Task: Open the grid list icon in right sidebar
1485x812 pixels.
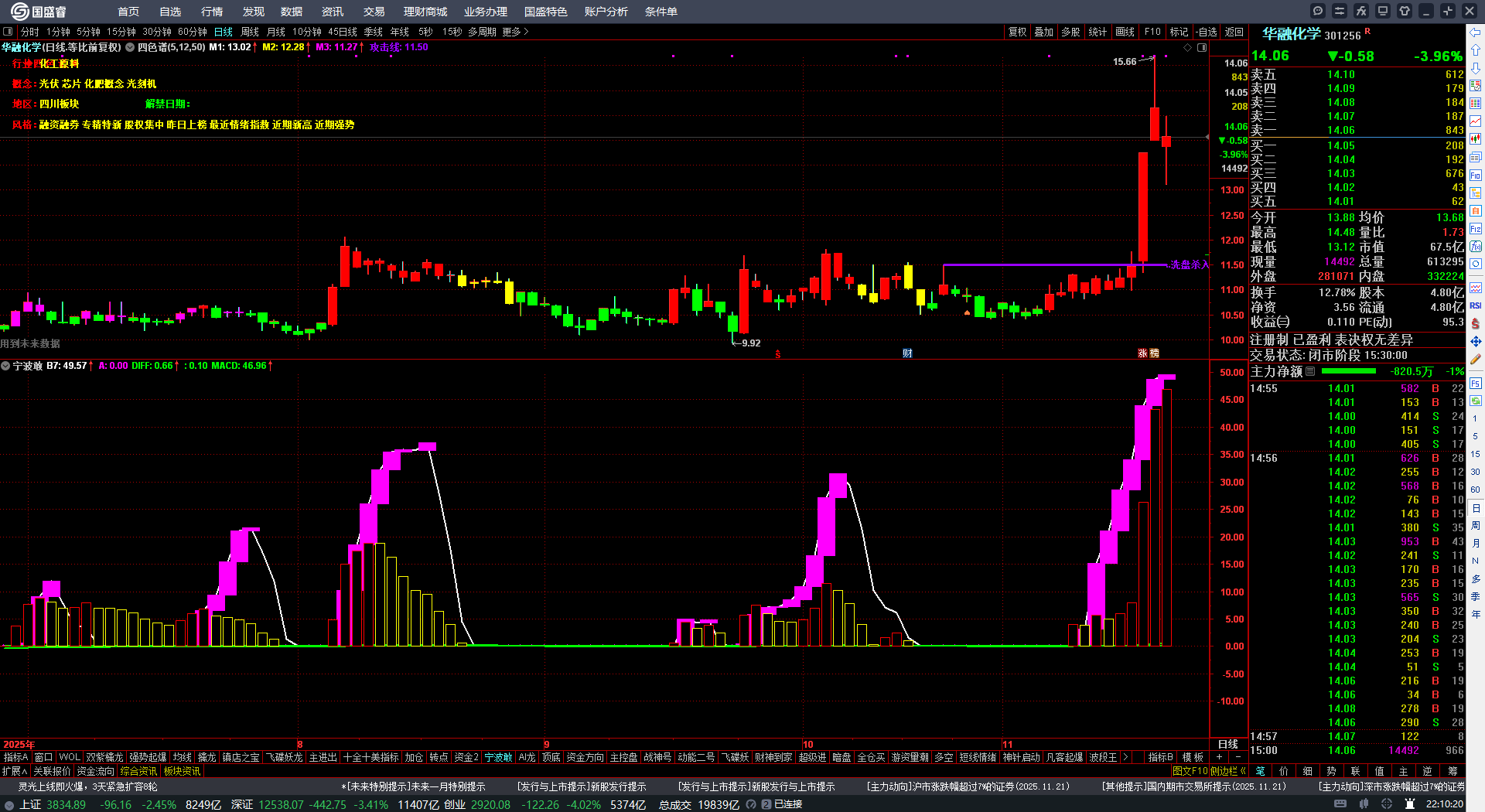Action: [1476, 104]
